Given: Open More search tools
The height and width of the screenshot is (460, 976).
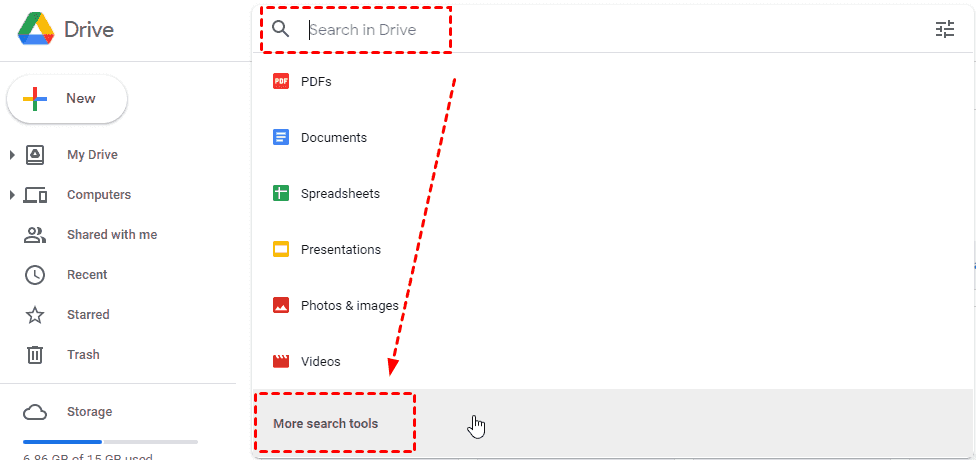Looking at the screenshot, I should (x=326, y=424).
